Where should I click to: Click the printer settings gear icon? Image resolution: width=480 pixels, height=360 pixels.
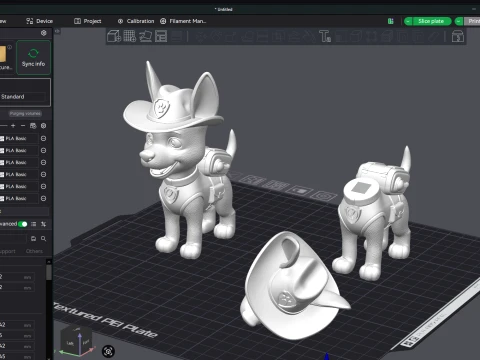pyautogui.click(x=44, y=33)
